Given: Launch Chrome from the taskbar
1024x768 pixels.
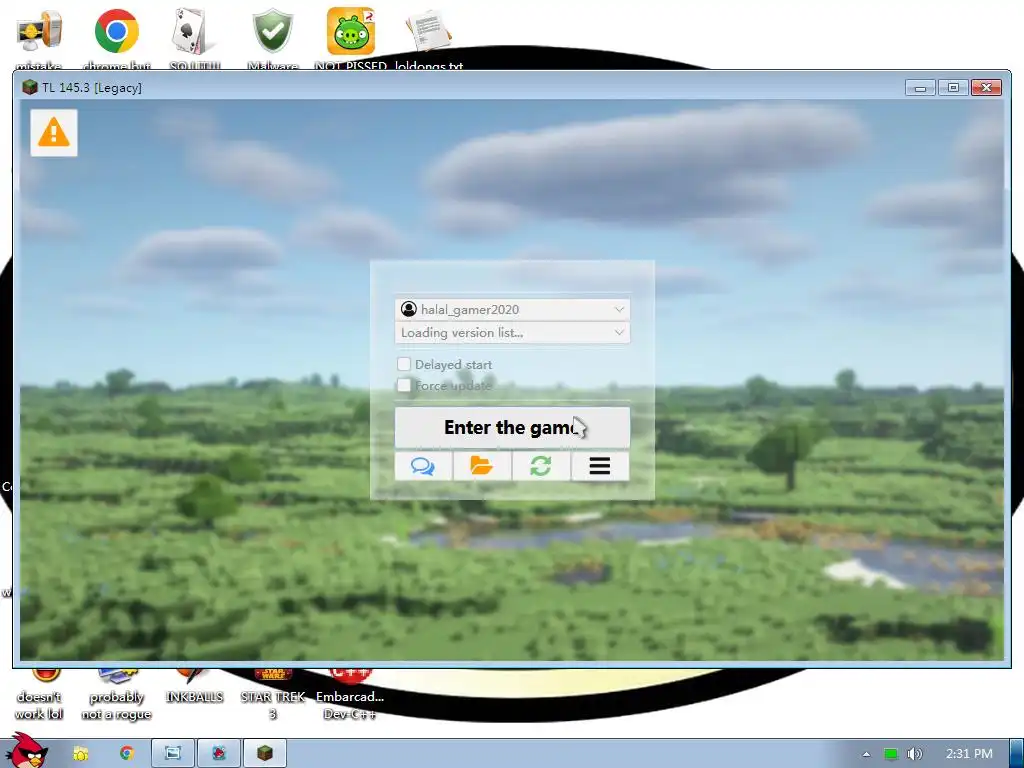Looking at the screenshot, I should [x=127, y=754].
